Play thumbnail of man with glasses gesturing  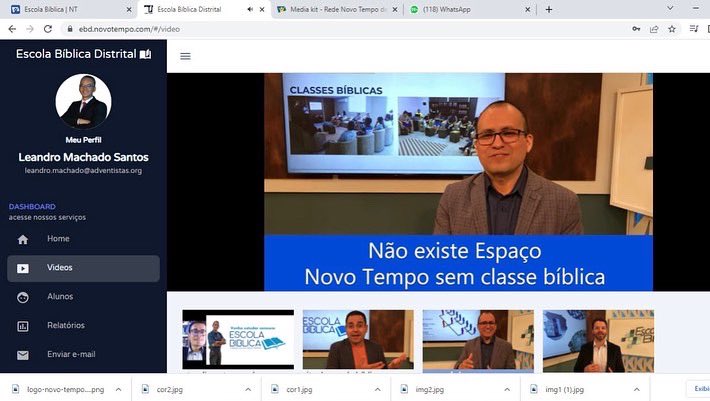478,339
